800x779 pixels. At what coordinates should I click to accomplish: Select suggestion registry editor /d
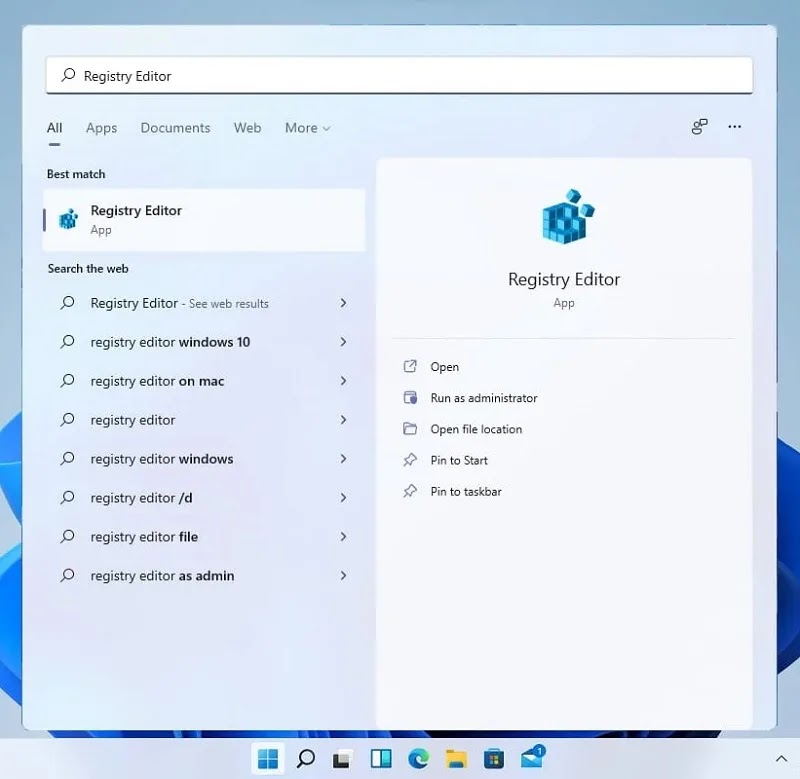click(x=204, y=498)
